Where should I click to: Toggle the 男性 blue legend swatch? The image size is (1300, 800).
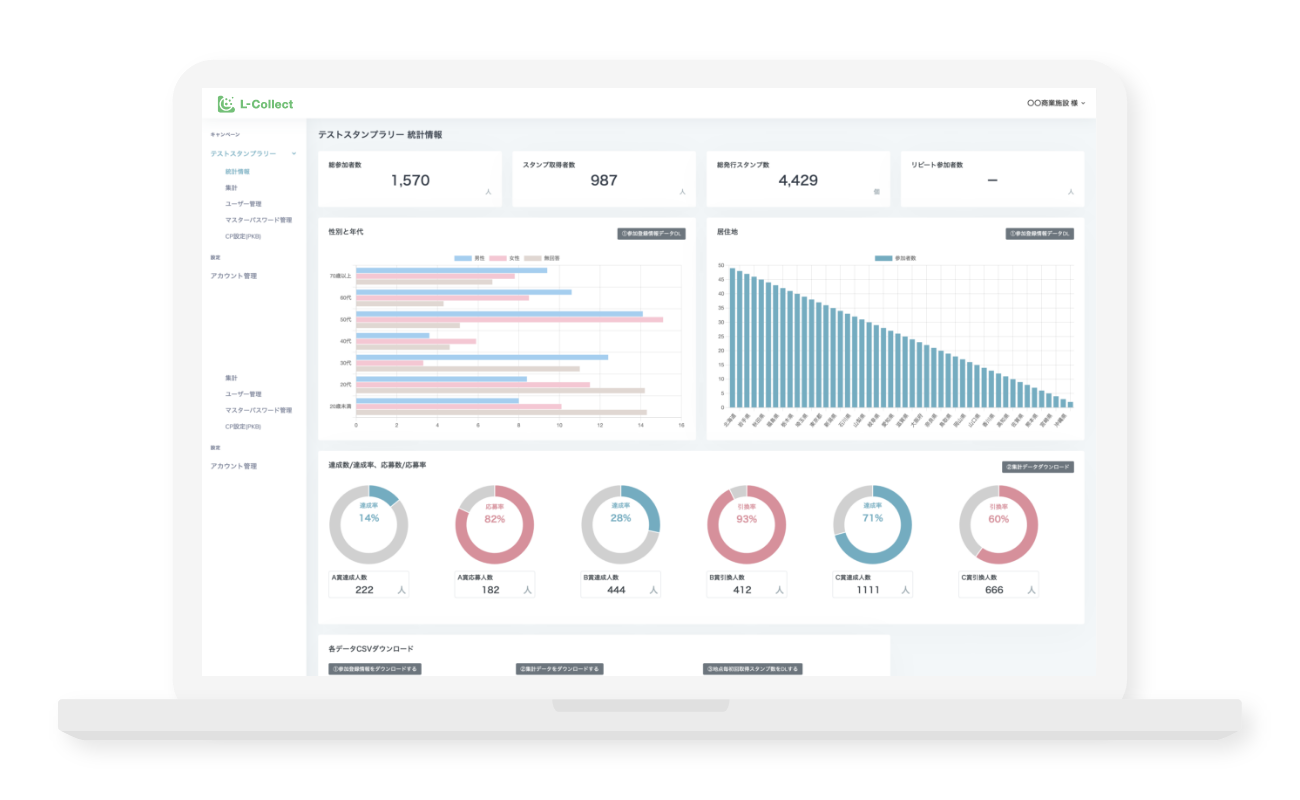click(x=462, y=258)
